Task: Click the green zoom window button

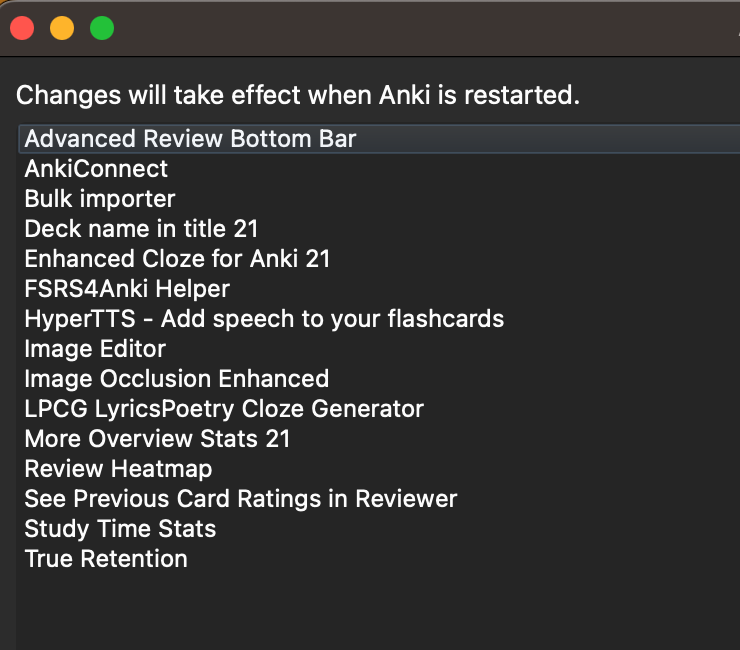Action: 102,29
